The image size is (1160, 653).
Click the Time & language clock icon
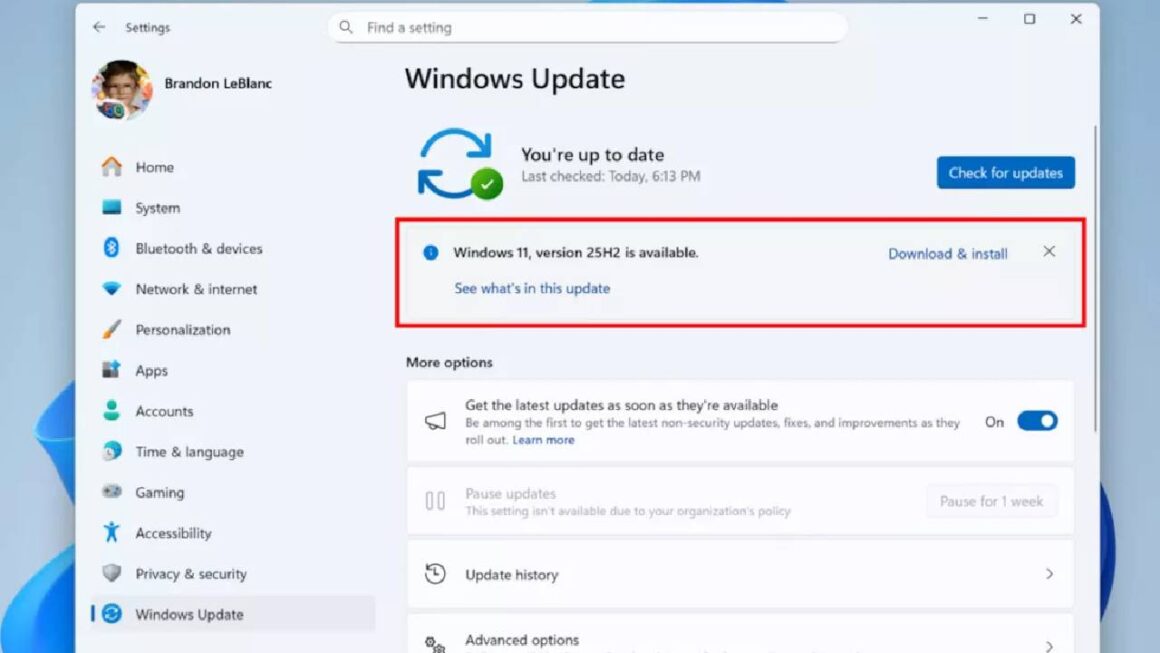(112, 451)
